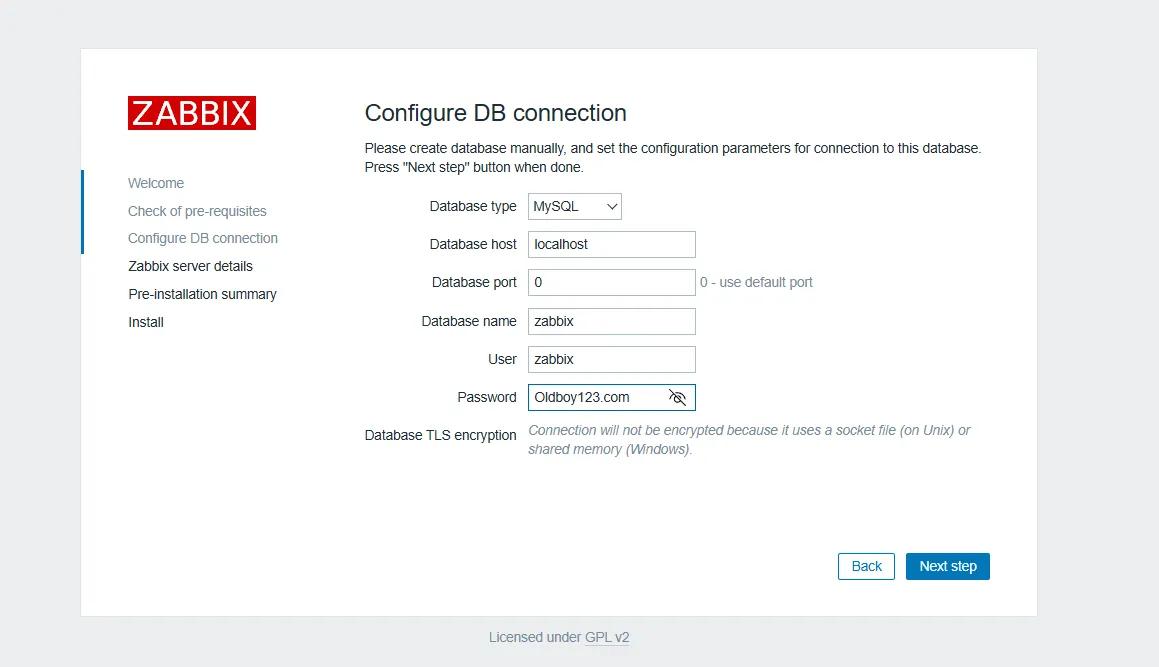Place the cursor in the Password field
Viewport: 1159px width, 667px height.
click(x=595, y=397)
